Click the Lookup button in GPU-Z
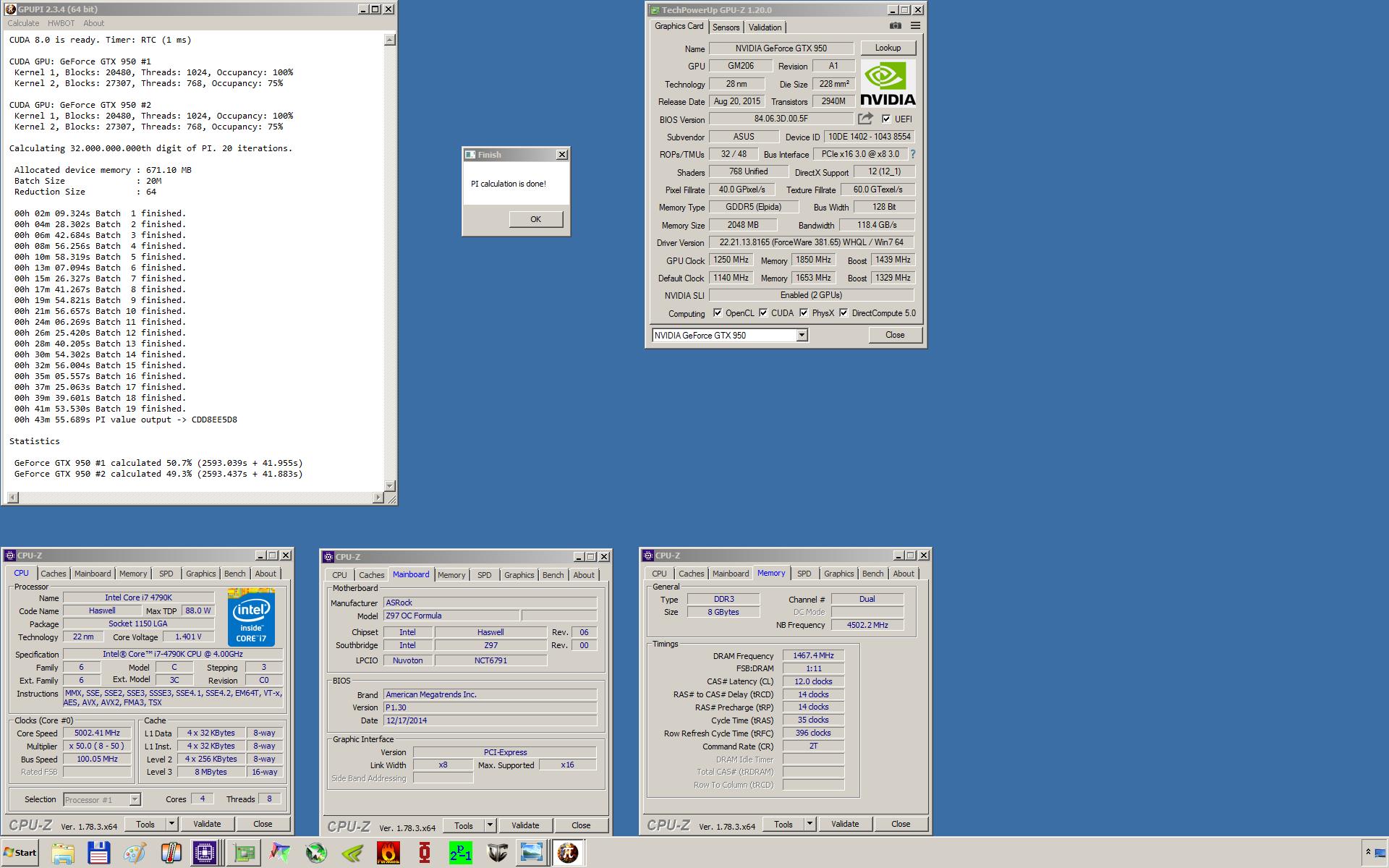This screenshot has height=868, width=1389. click(x=888, y=48)
